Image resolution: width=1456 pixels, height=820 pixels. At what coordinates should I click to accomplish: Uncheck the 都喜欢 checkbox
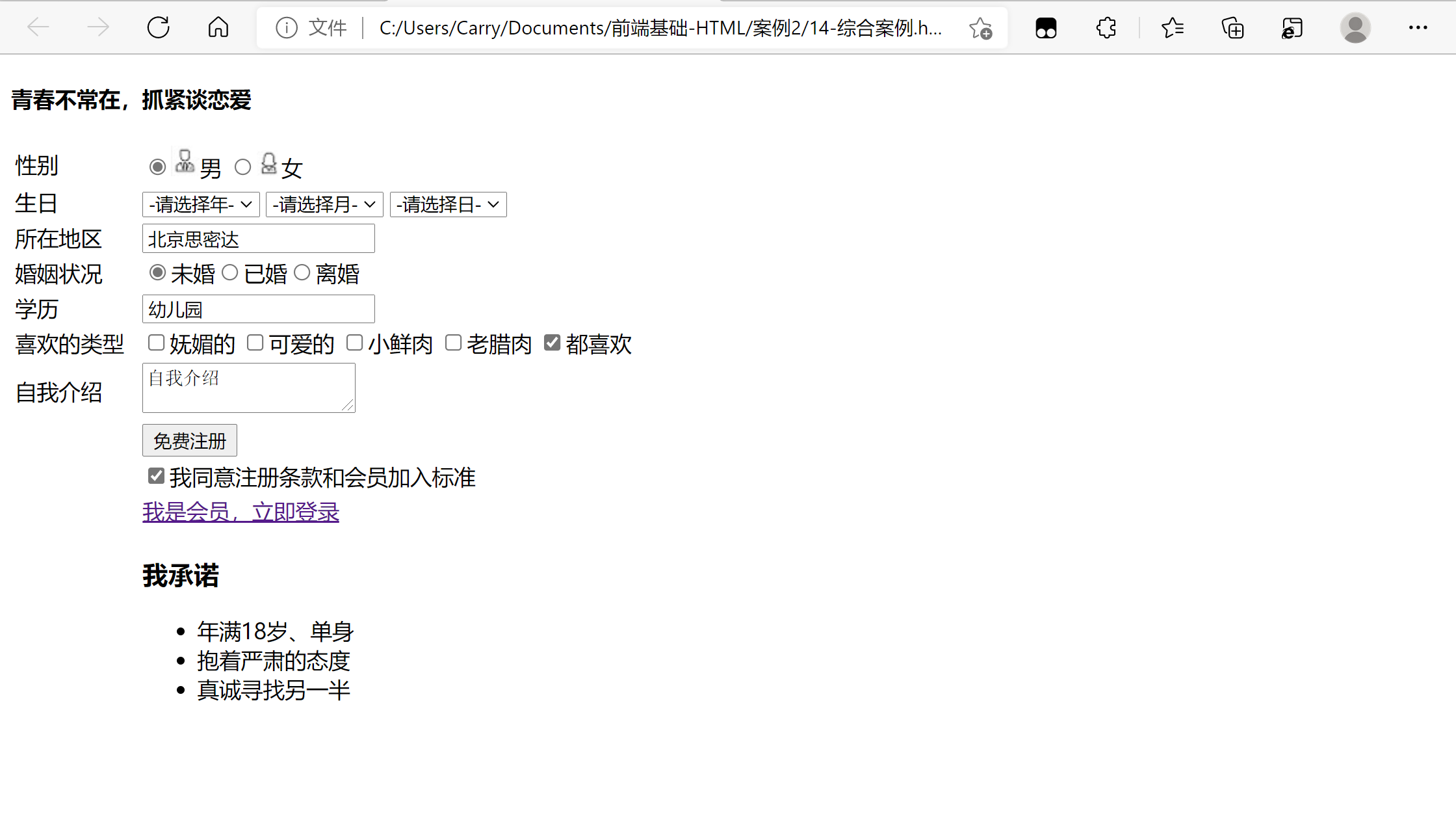552,343
